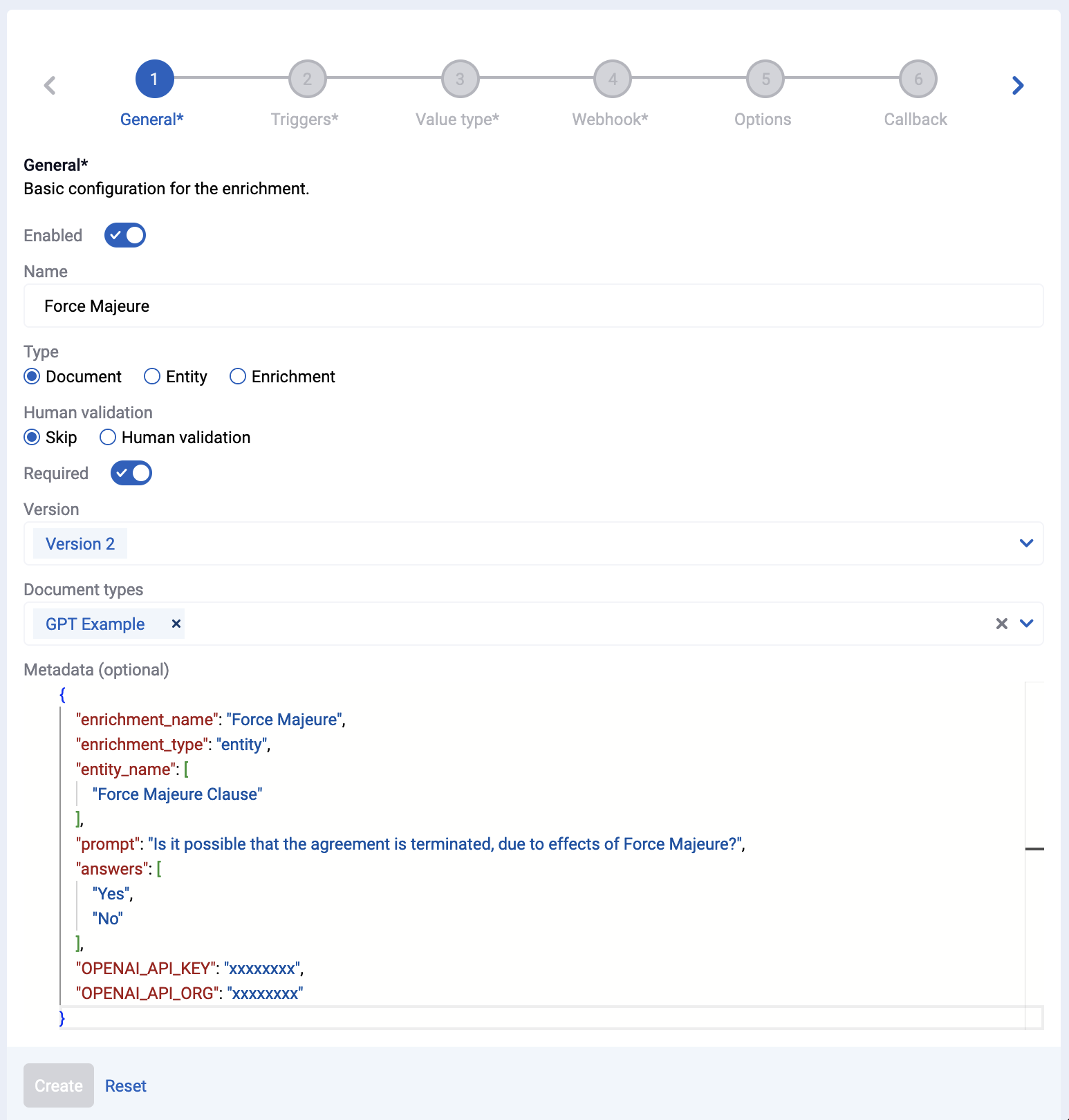Click the "OPENAI_API_ORG" line in metadata
This screenshot has height=1120, width=1069.
click(189, 993)
